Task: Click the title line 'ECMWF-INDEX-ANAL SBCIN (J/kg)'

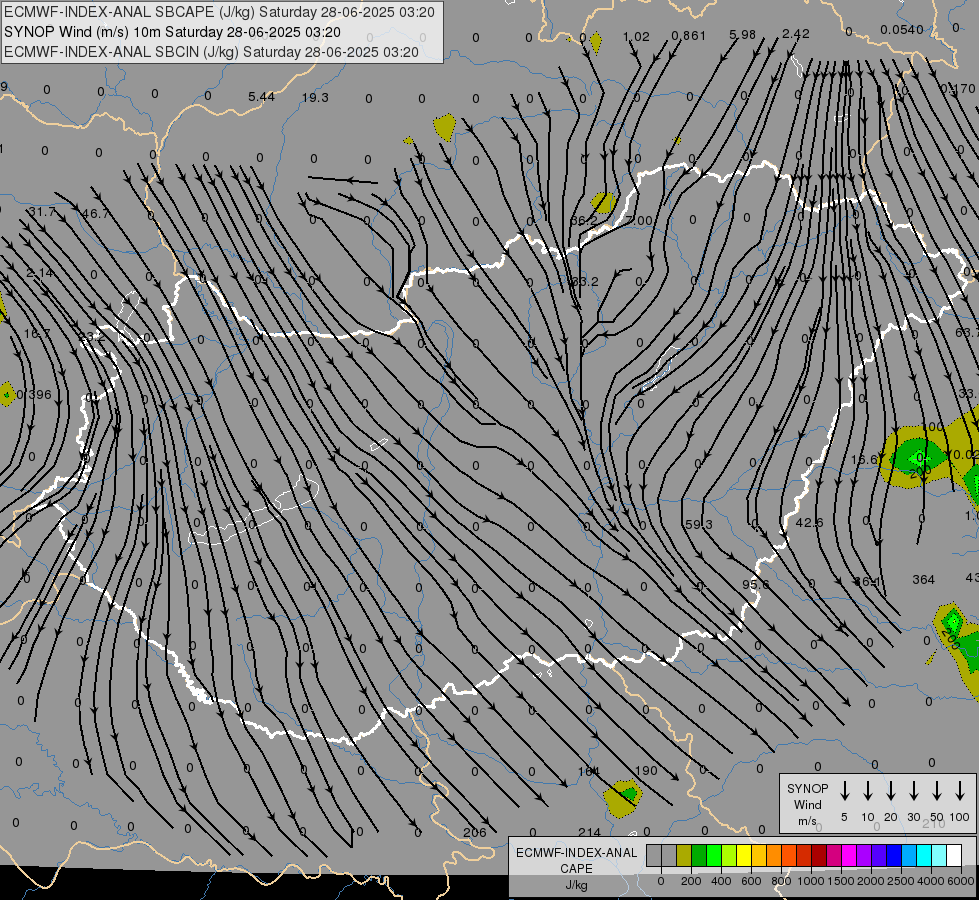Action: tap(121, 52)
